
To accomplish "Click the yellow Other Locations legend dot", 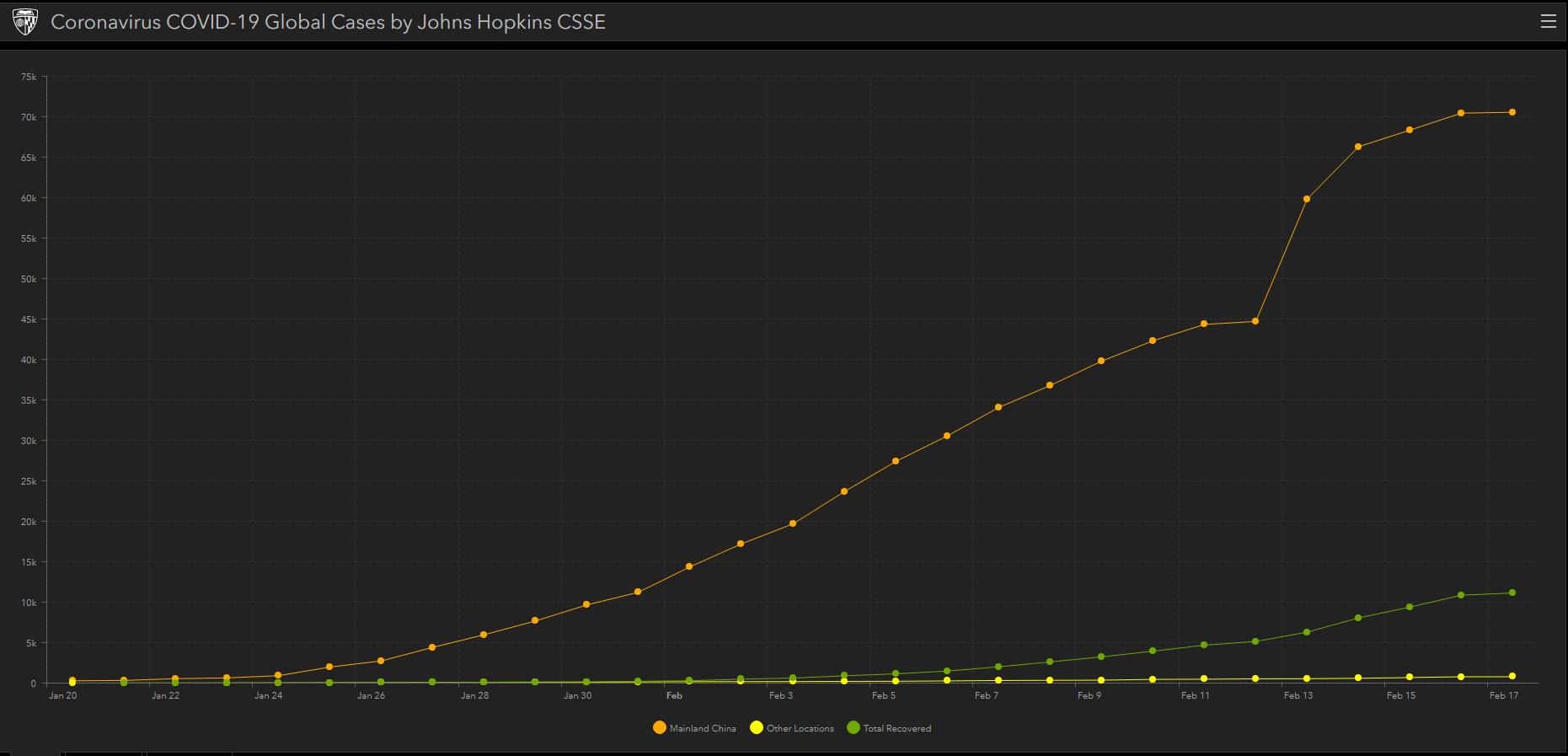I will [x=757, y=728].
